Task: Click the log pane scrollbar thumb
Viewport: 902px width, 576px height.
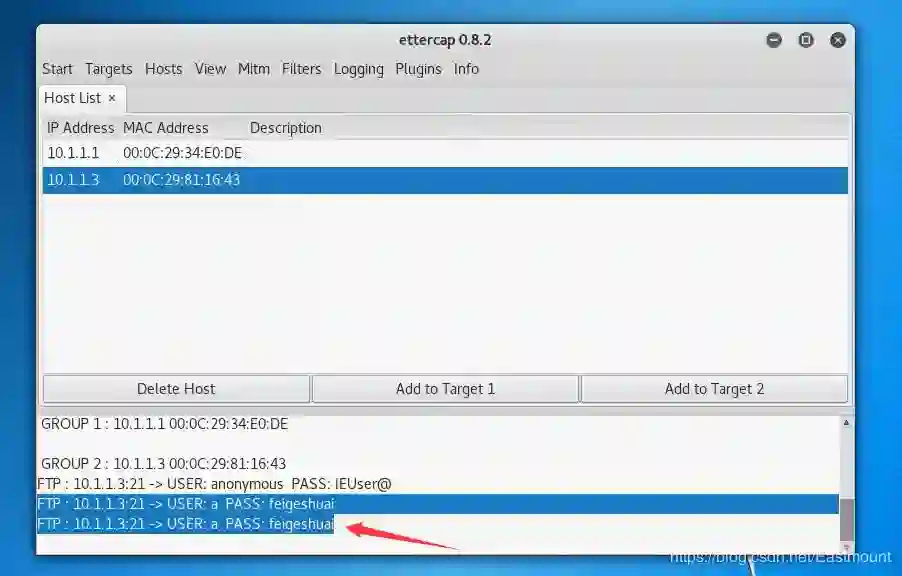Action: click(846, 520)
